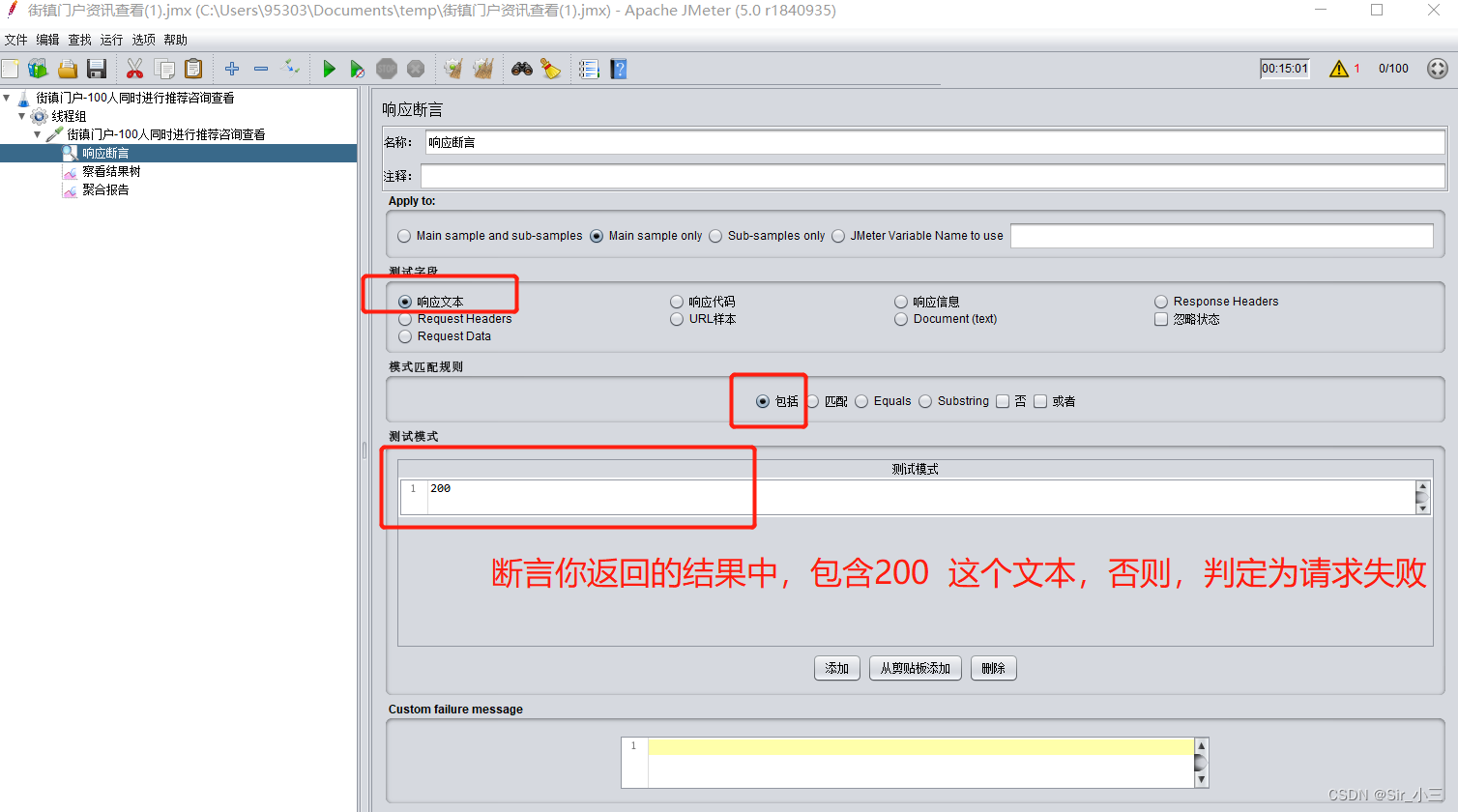Screen dimensions: 1458x812
Task: Select Main sample and sub-samples radio
Action: [404, 236]
